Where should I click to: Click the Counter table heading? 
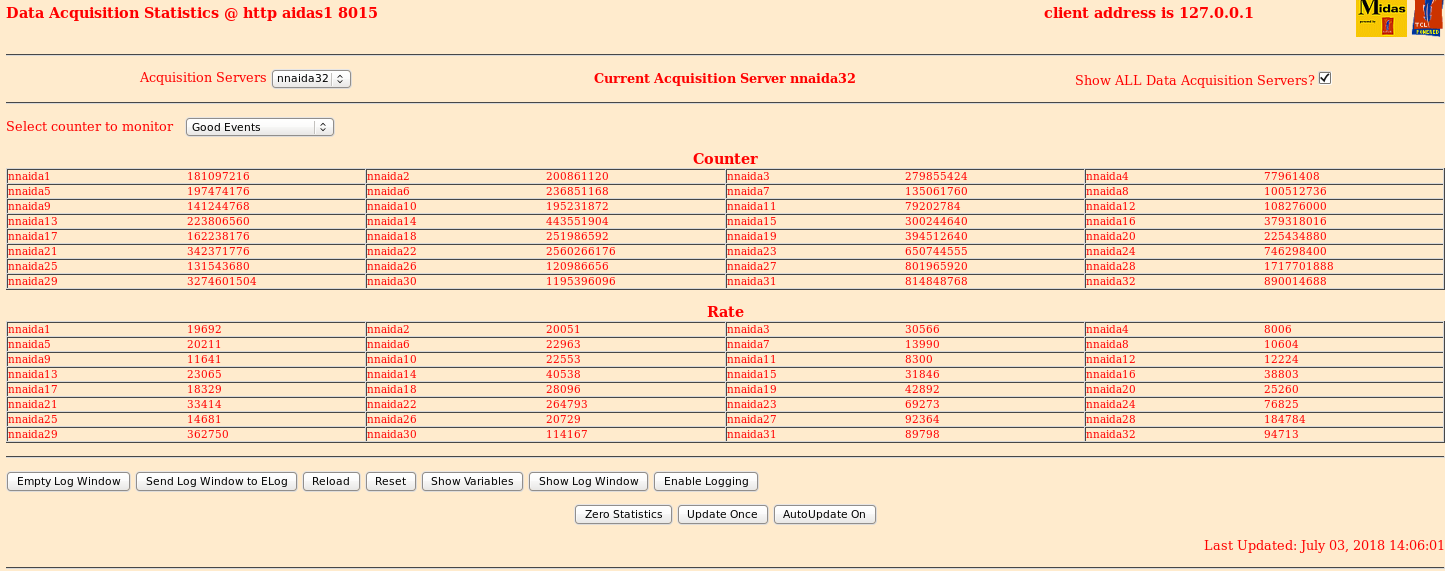[x=725, y=159]
